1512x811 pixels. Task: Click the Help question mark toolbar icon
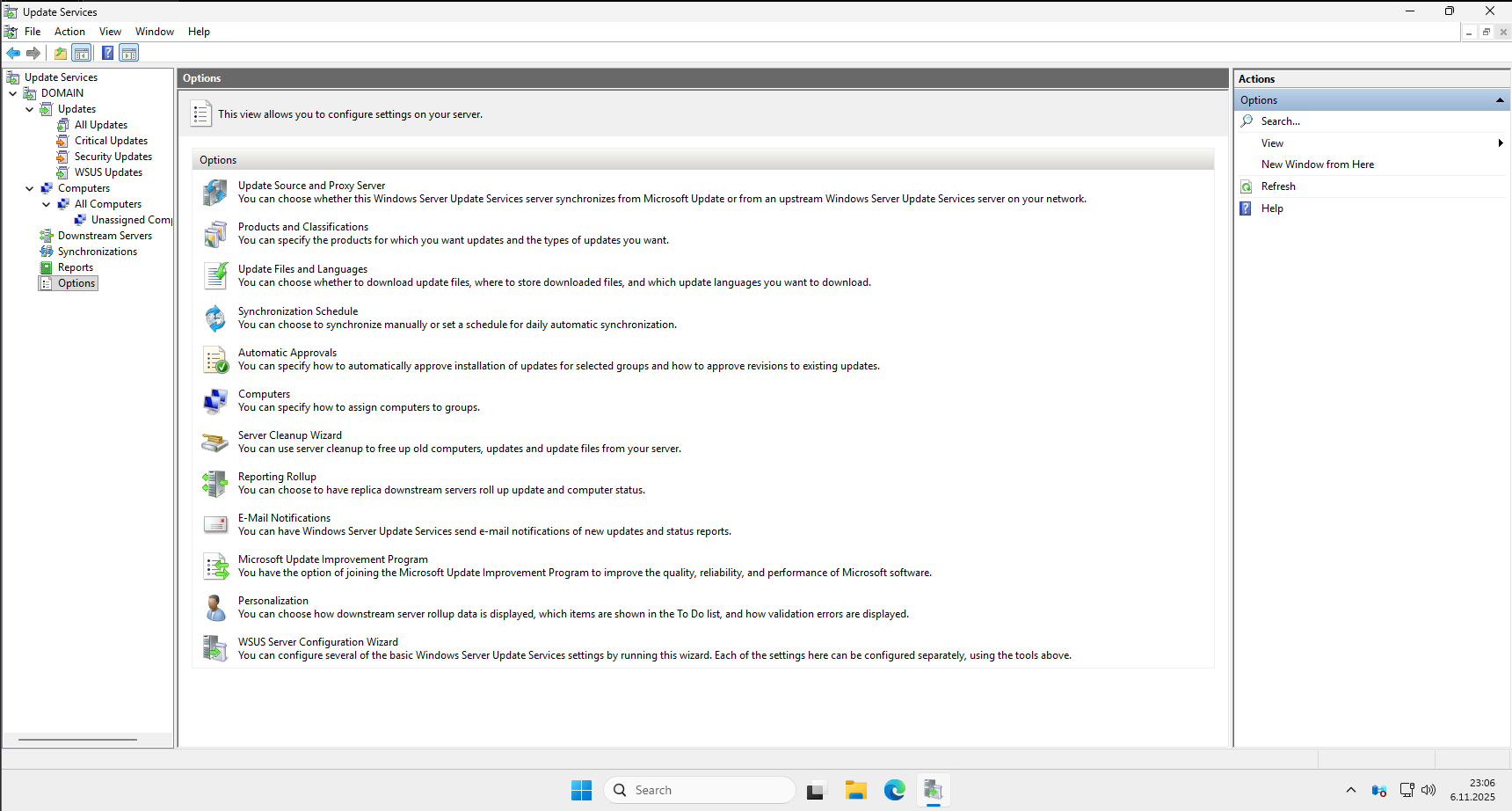[x=107, y=53]
